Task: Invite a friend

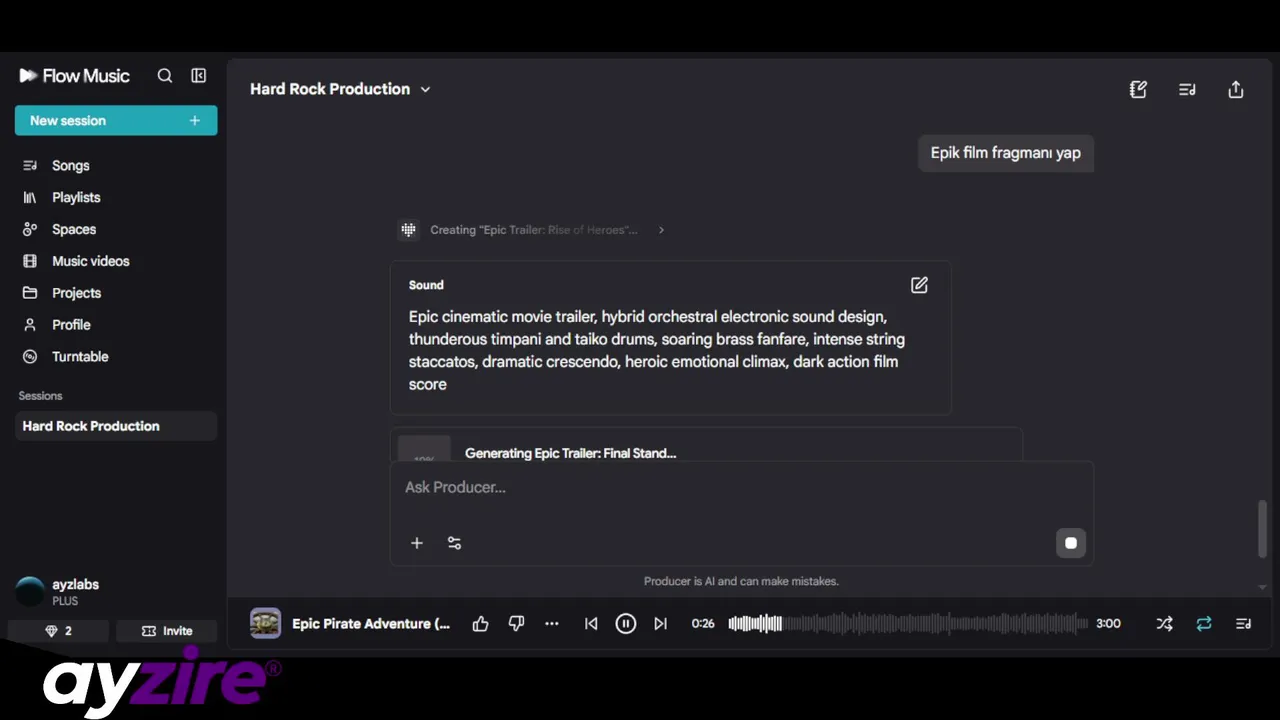Action: click(x=167, y=631)
